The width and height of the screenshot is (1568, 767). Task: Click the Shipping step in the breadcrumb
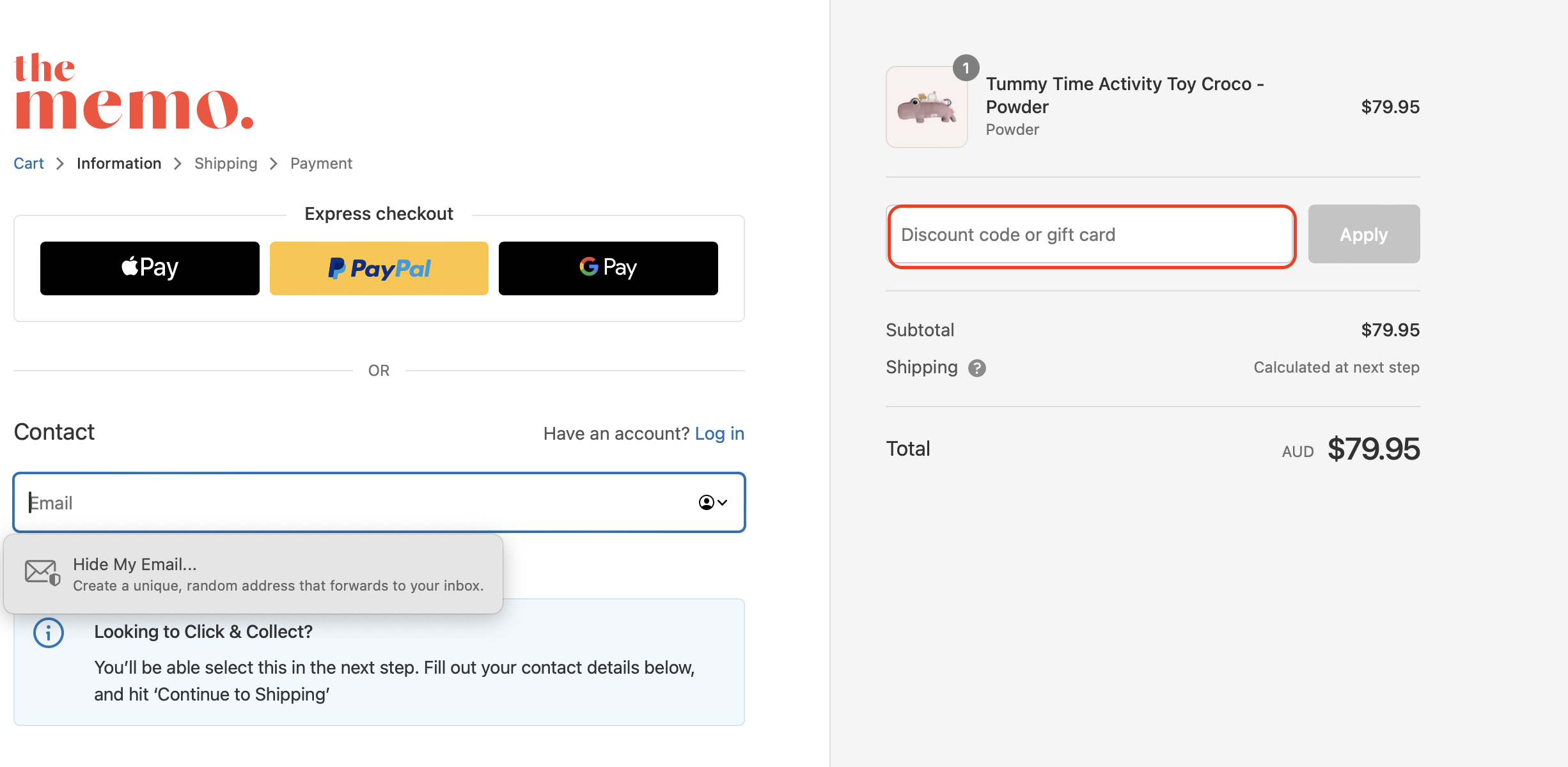[x=226, y=164]
